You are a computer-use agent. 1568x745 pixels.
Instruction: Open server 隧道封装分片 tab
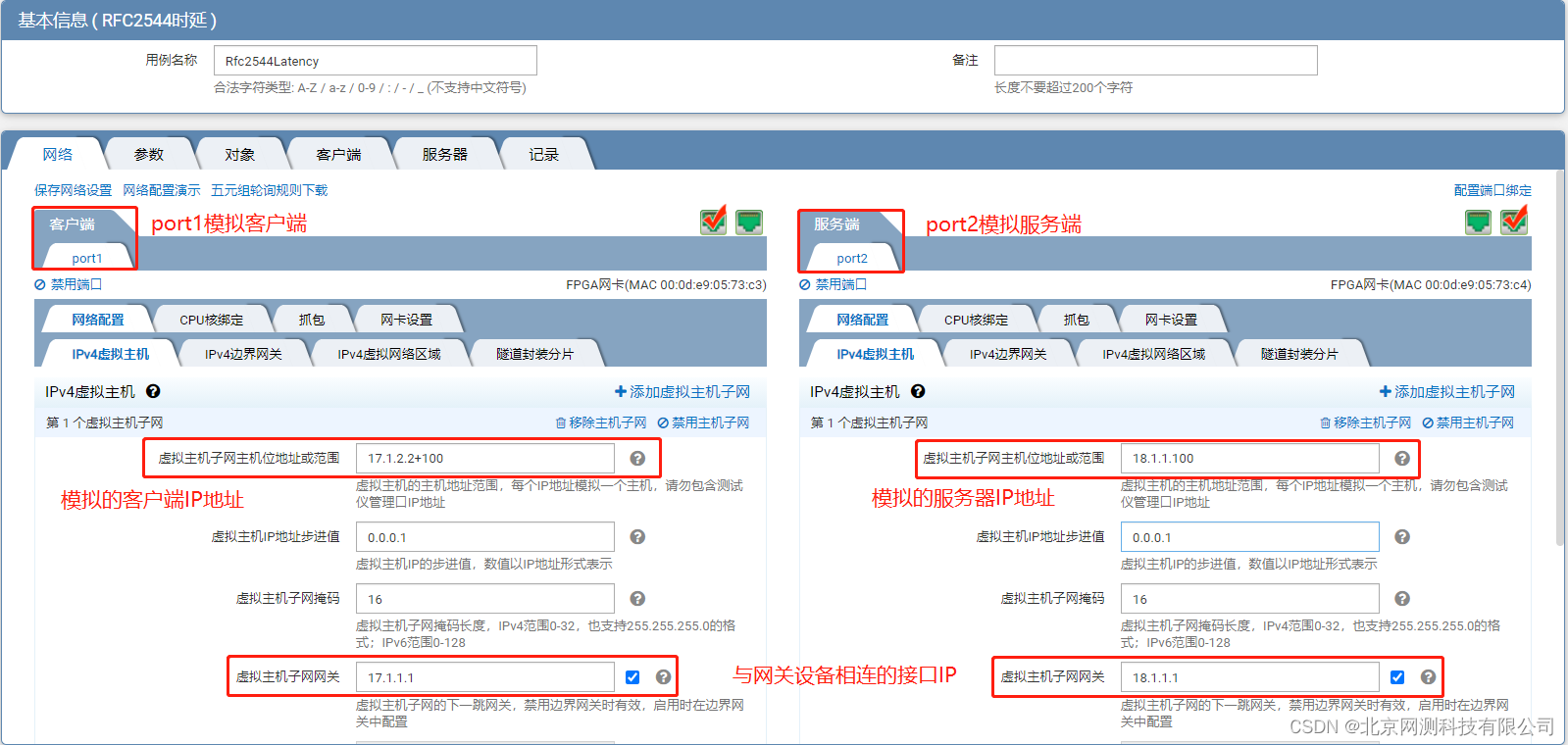[1299, 354]
